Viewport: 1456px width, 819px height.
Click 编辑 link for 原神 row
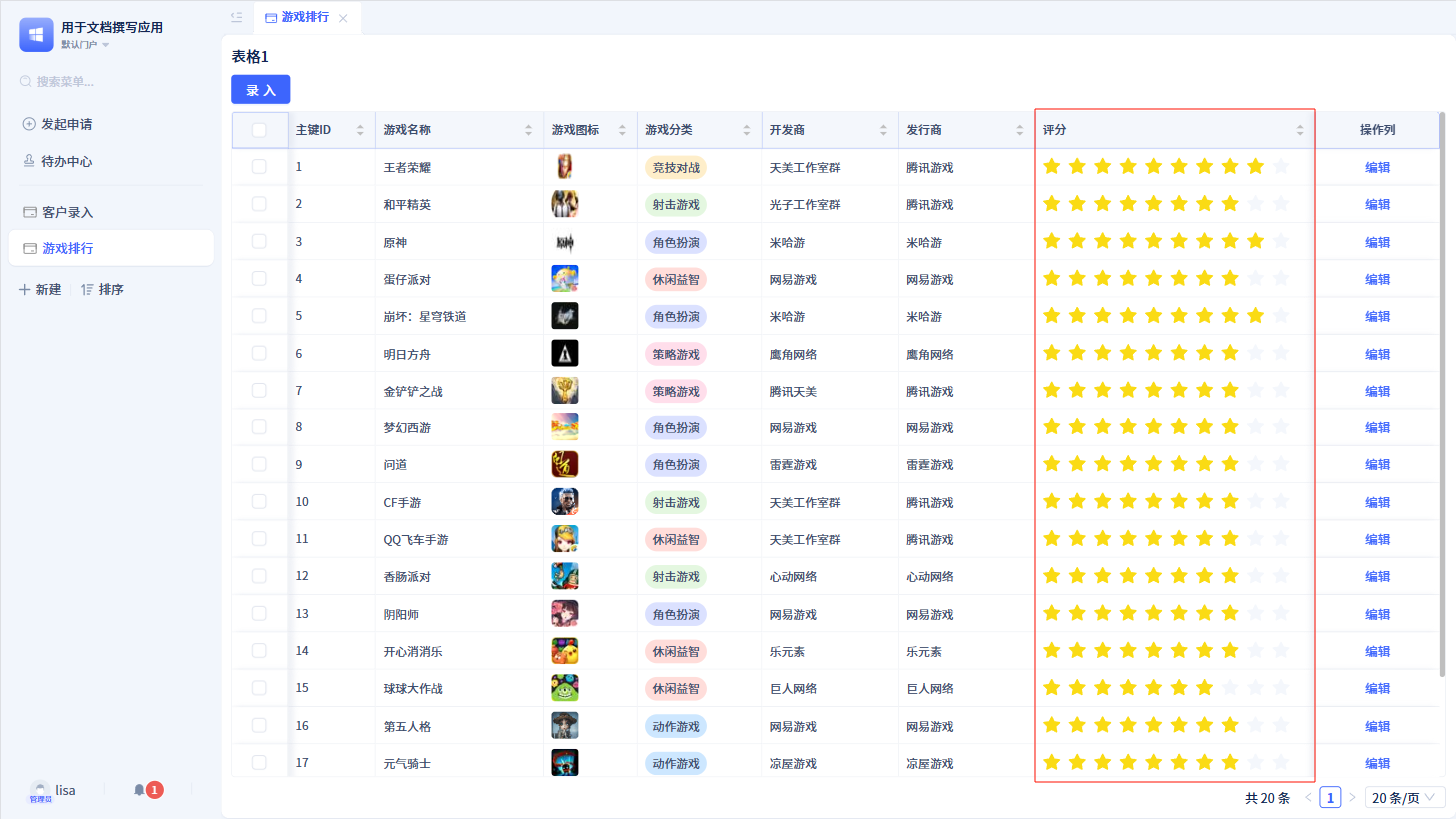point(1377,242)
